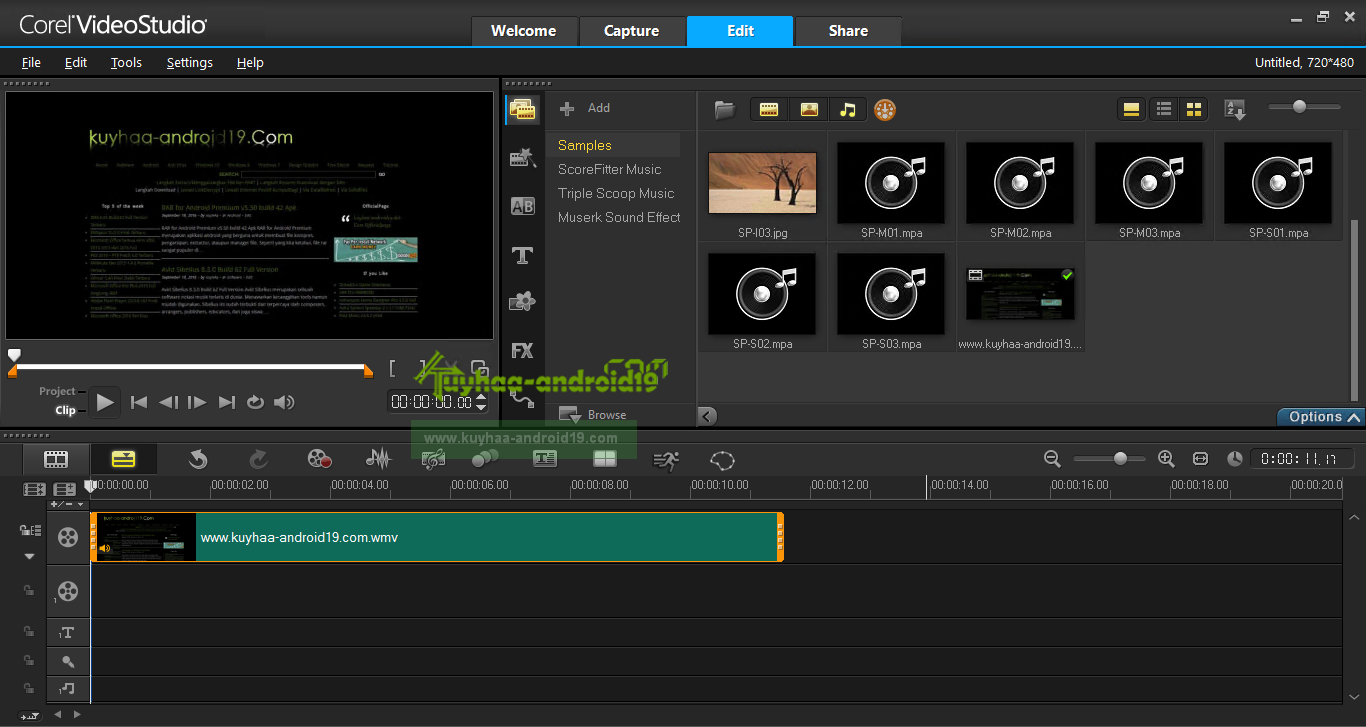Expand the Options panel
The width and height of the screenshot is (1366, 727).
(x=1321, y=417)
